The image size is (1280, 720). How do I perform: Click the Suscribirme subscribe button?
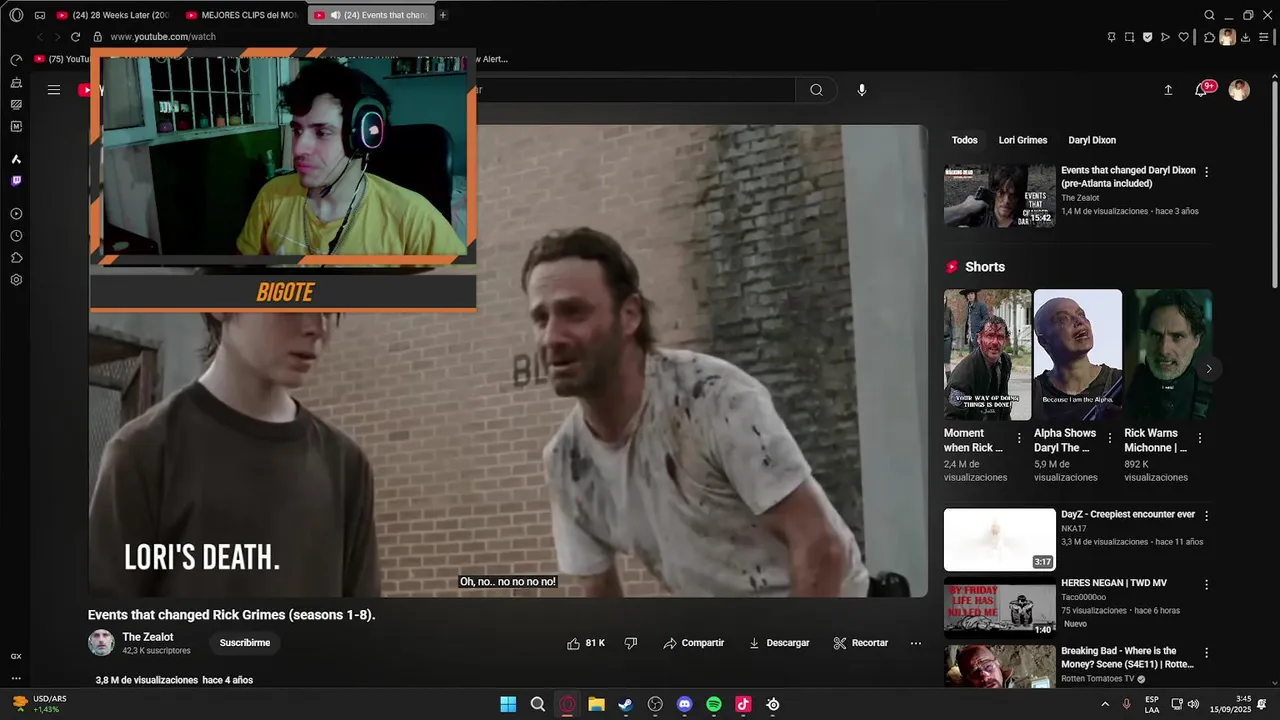(x=245, y=643)
